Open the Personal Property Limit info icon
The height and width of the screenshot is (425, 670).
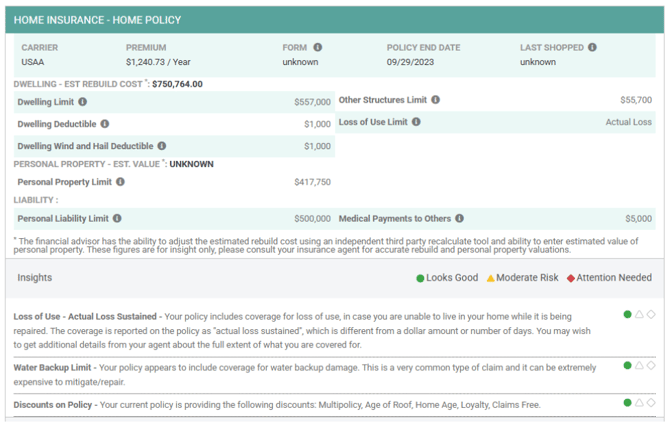[x=120, y=182]
